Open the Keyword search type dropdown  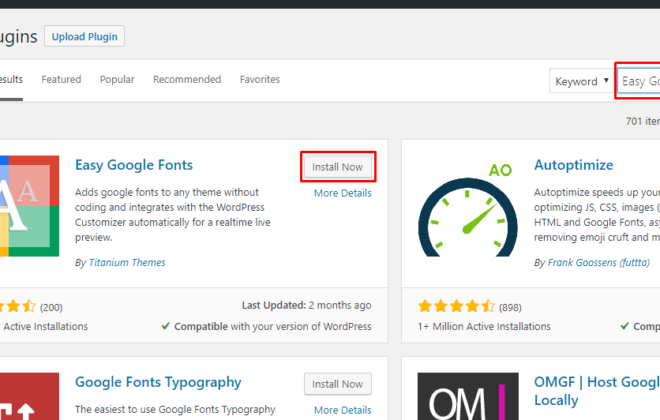(x=582, y=81)
